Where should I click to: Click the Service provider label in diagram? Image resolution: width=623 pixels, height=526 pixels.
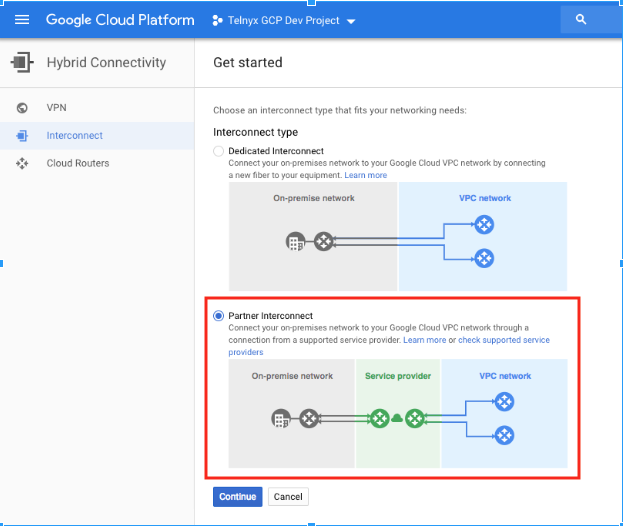(x=398, y=376)
